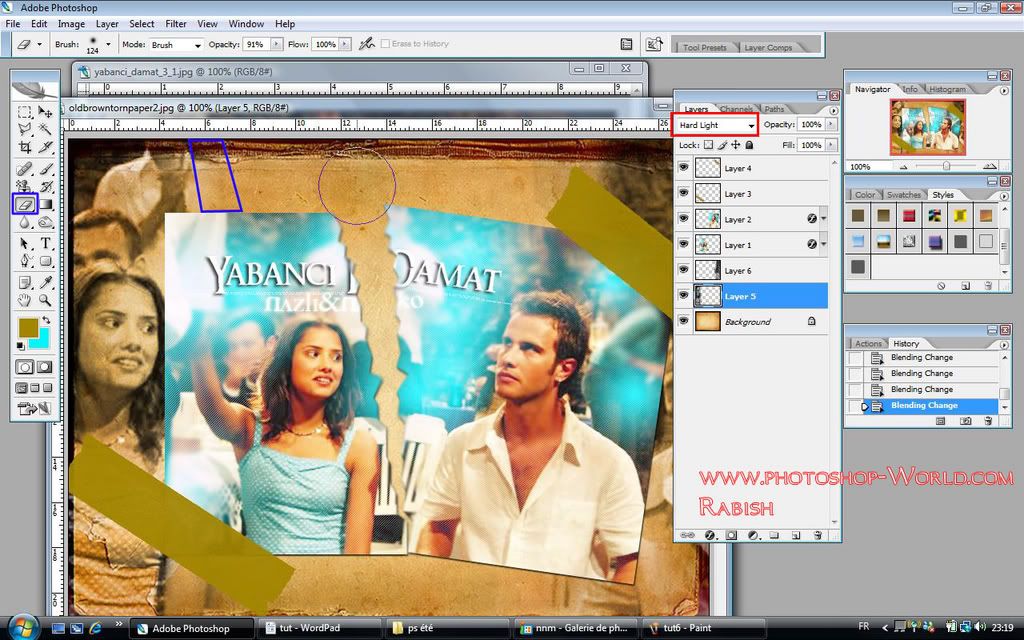Select the Zoom tool

(45, 300)
